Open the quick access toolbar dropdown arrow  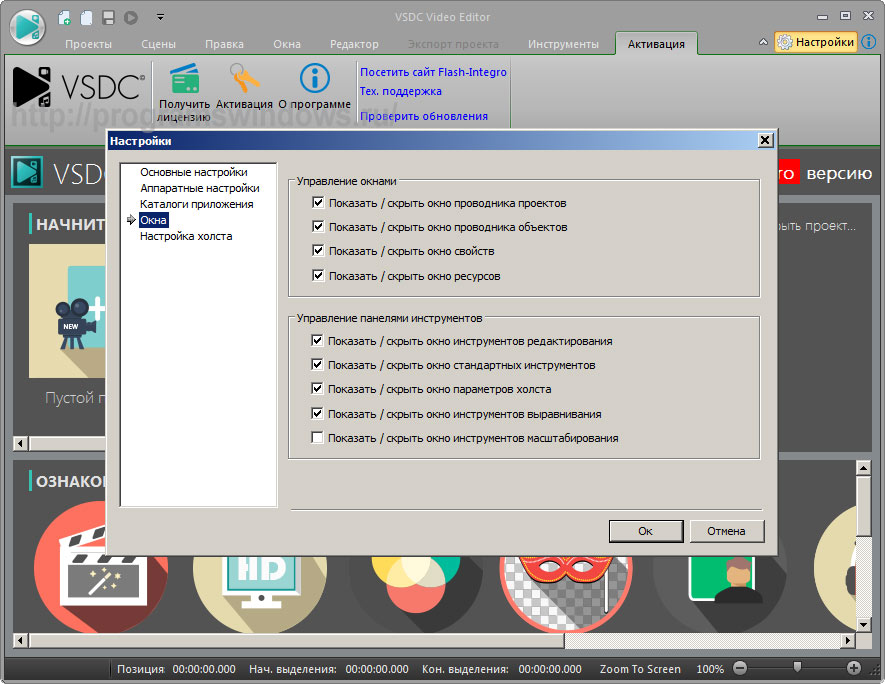(160, 17)
